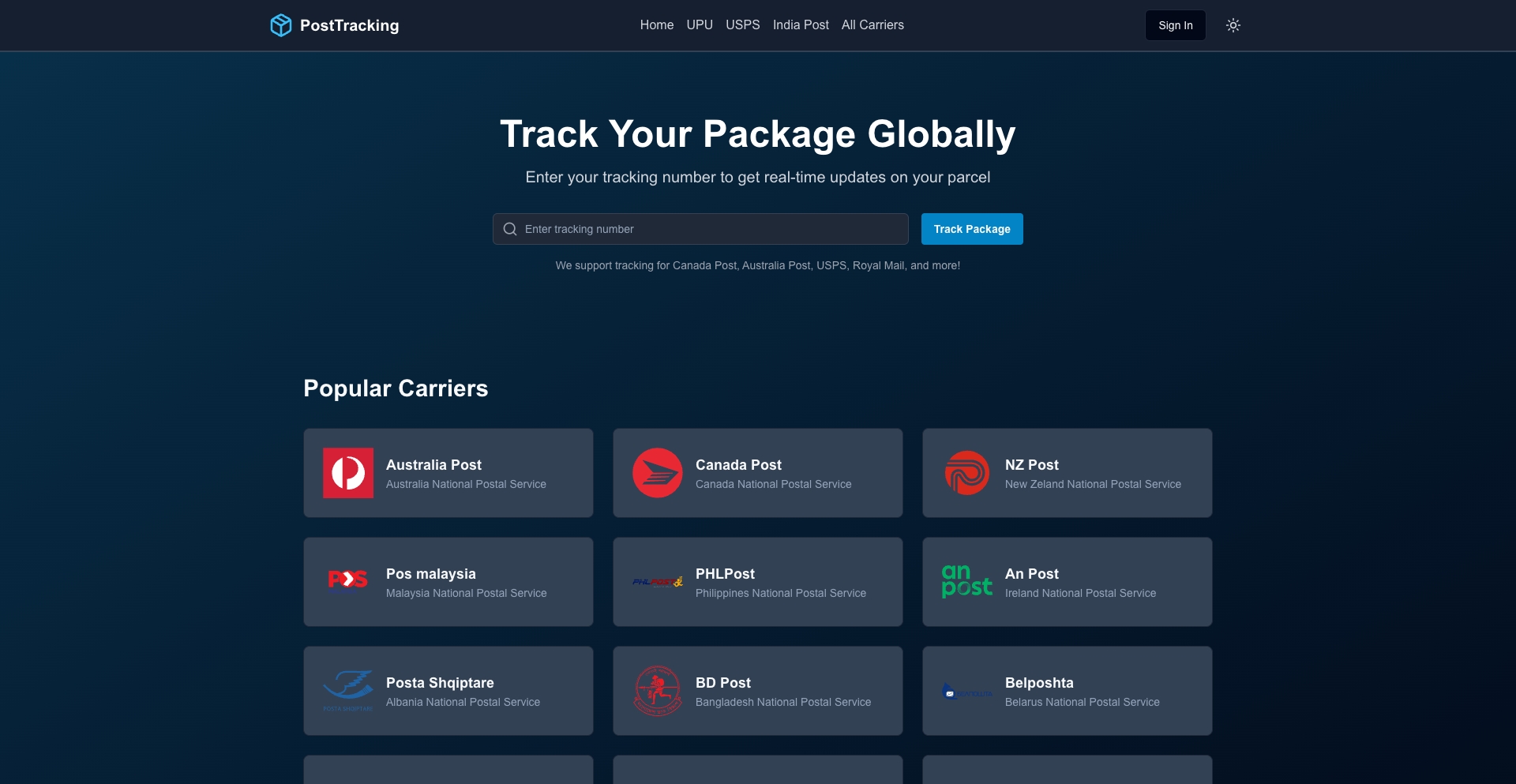Switch to the USPS page
This screenshot has width=1516, height=784.
pos(742,24)
